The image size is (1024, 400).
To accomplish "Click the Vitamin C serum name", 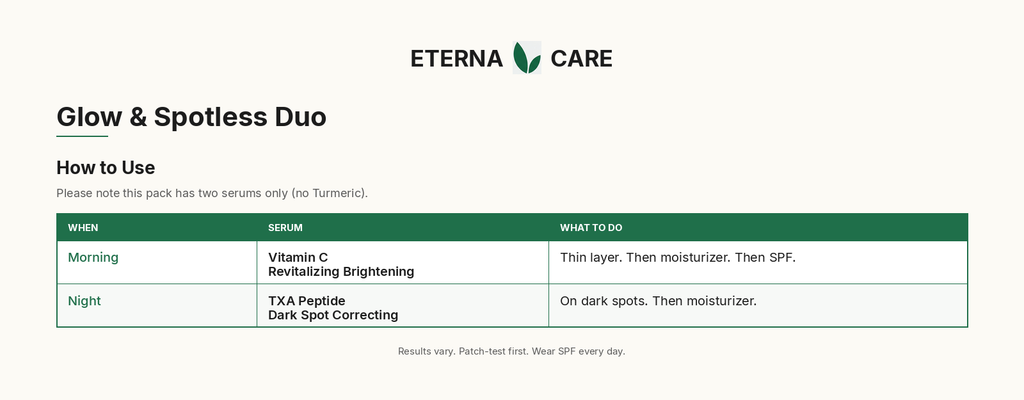I will coord(298,258).
